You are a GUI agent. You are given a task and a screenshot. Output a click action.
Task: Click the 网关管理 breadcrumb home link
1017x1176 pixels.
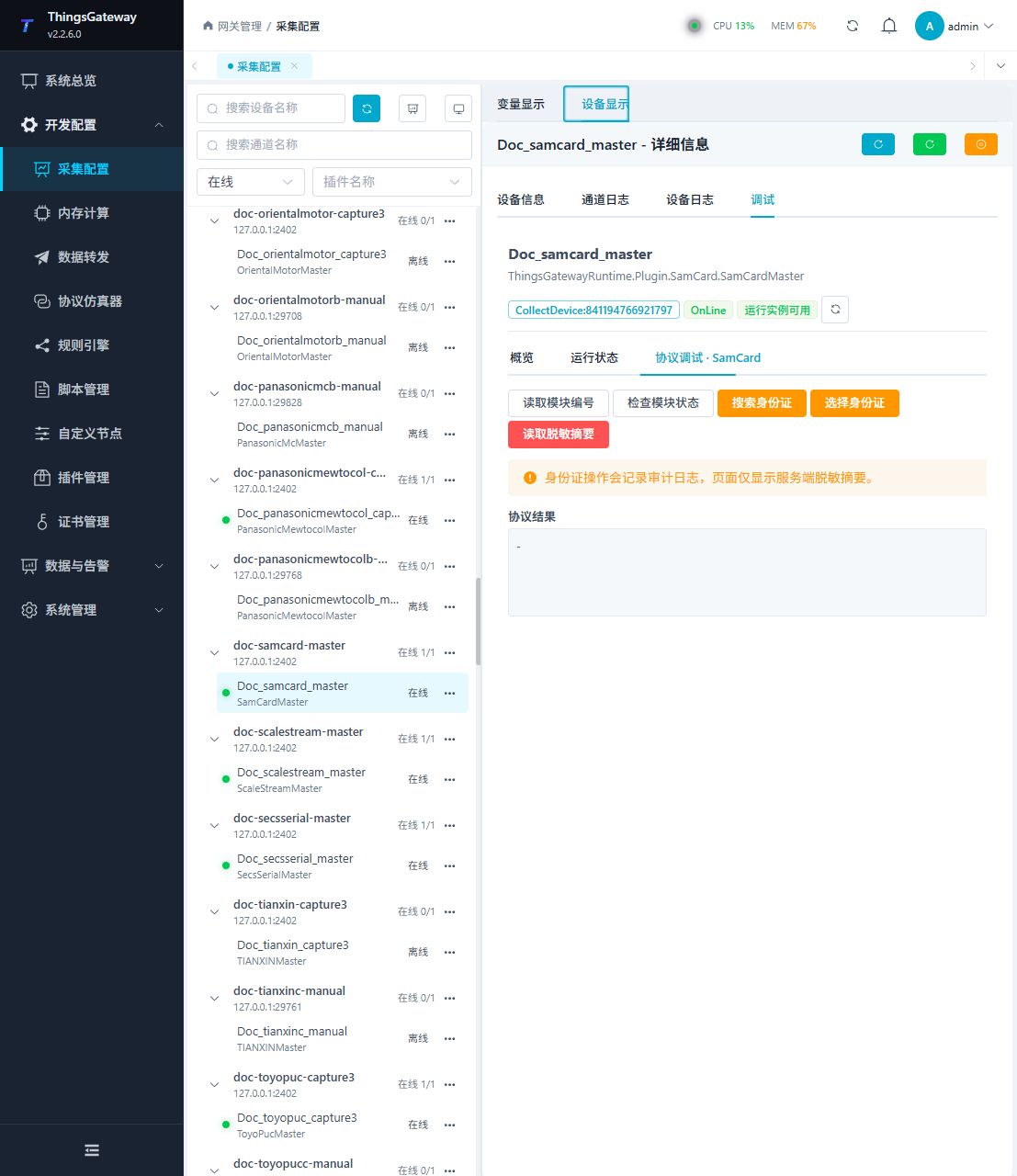point(232,26)
